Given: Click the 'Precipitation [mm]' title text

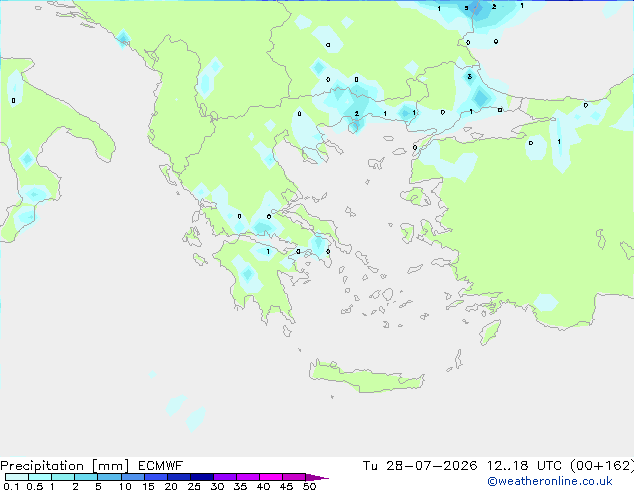Looking at the screenshot, I should coord(65,466).
